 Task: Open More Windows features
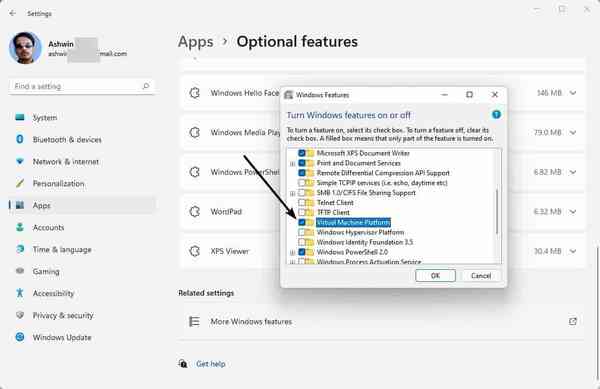point(382,321)
